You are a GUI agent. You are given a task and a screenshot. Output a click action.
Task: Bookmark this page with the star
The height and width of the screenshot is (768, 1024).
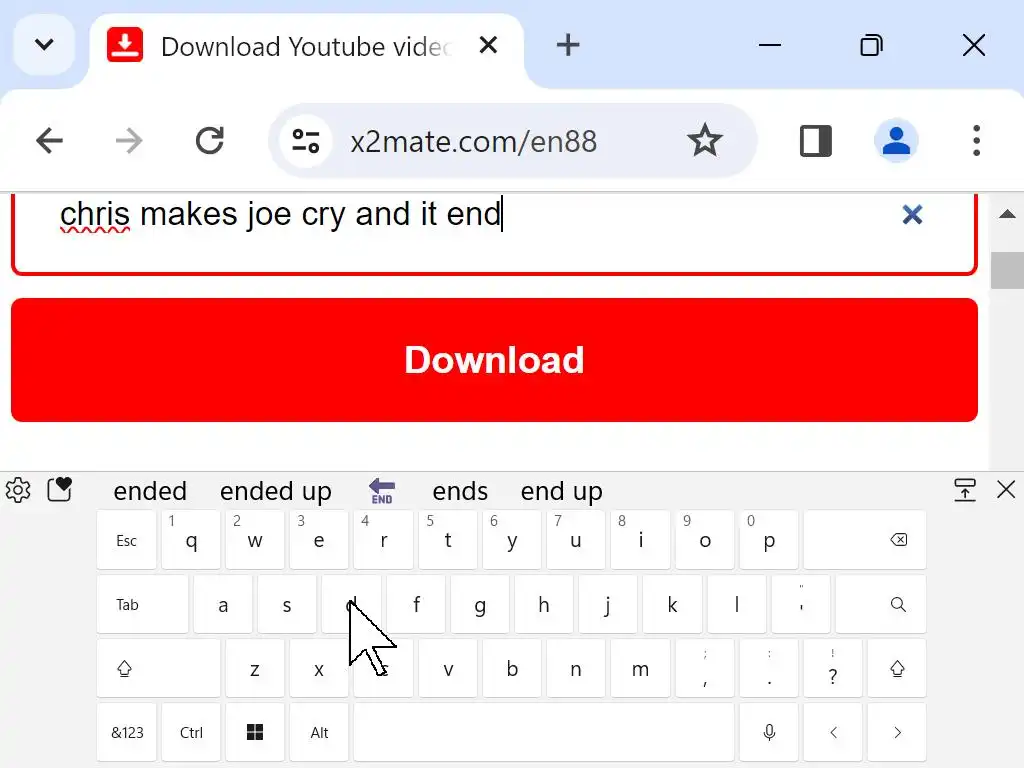705,140
